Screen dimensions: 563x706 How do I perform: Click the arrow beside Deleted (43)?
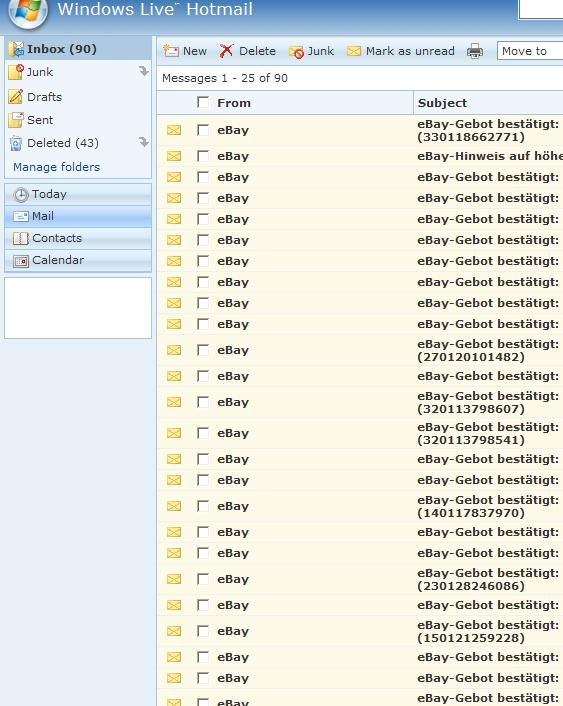click(144, 142)
